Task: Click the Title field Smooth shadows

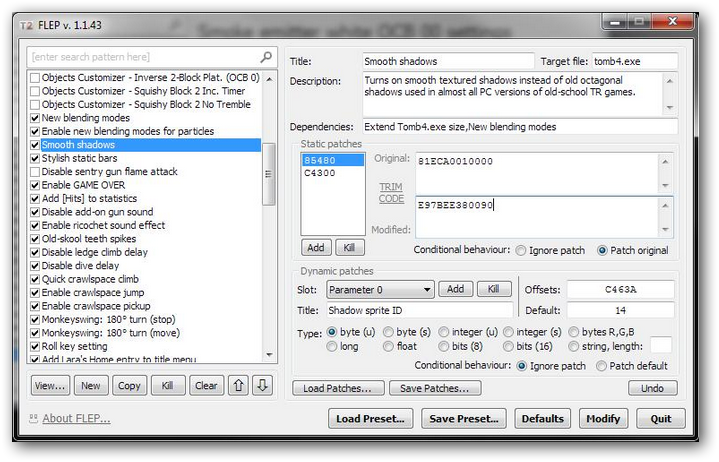Action: pyautogui.click(x=448, y=61)
